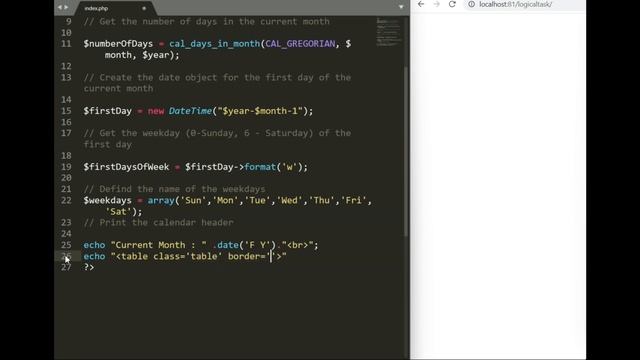Screen dimensions: 640x360
Task: Click browser Forward button
Action: 436,4
